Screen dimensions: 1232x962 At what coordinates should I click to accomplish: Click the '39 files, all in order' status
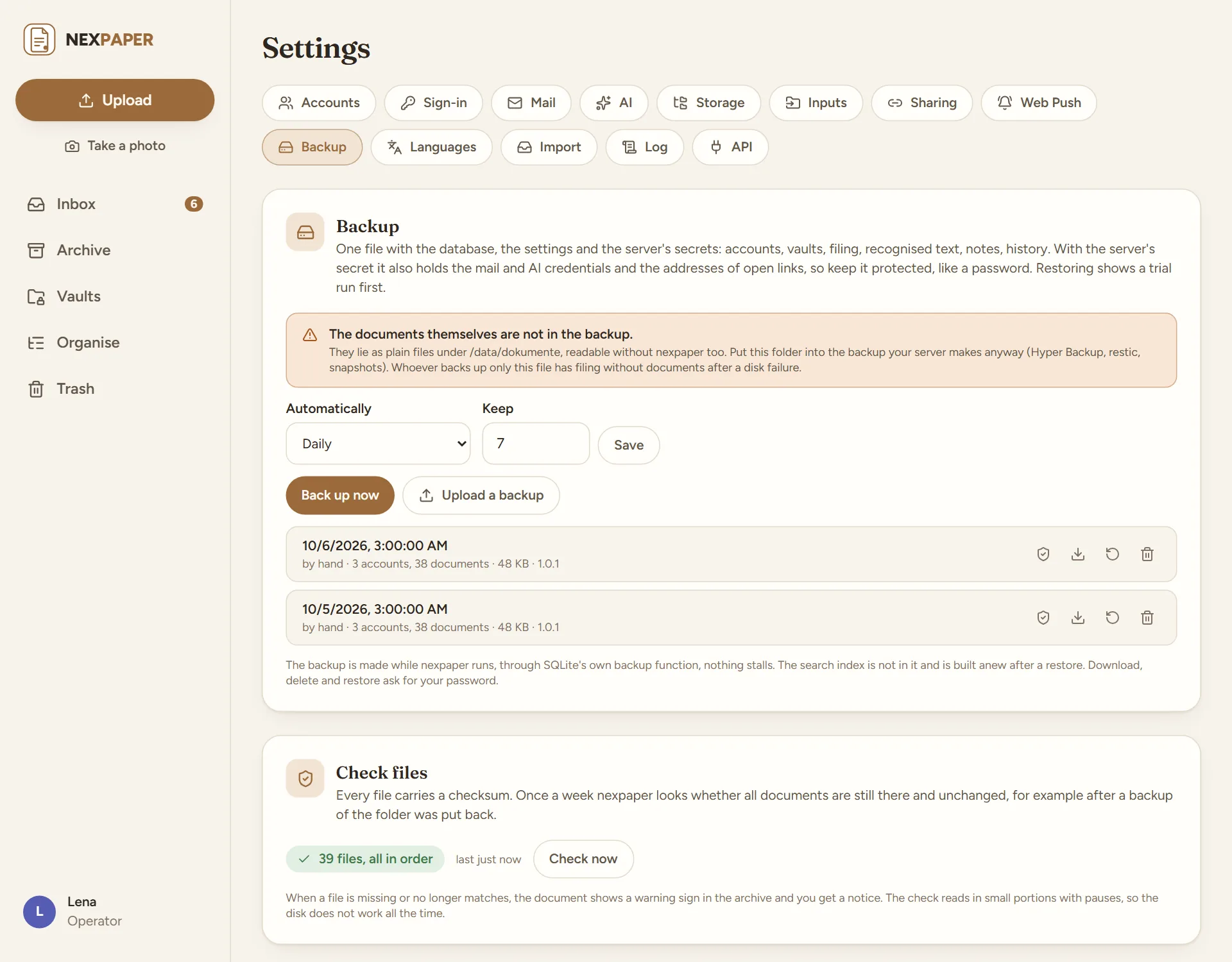365,859
